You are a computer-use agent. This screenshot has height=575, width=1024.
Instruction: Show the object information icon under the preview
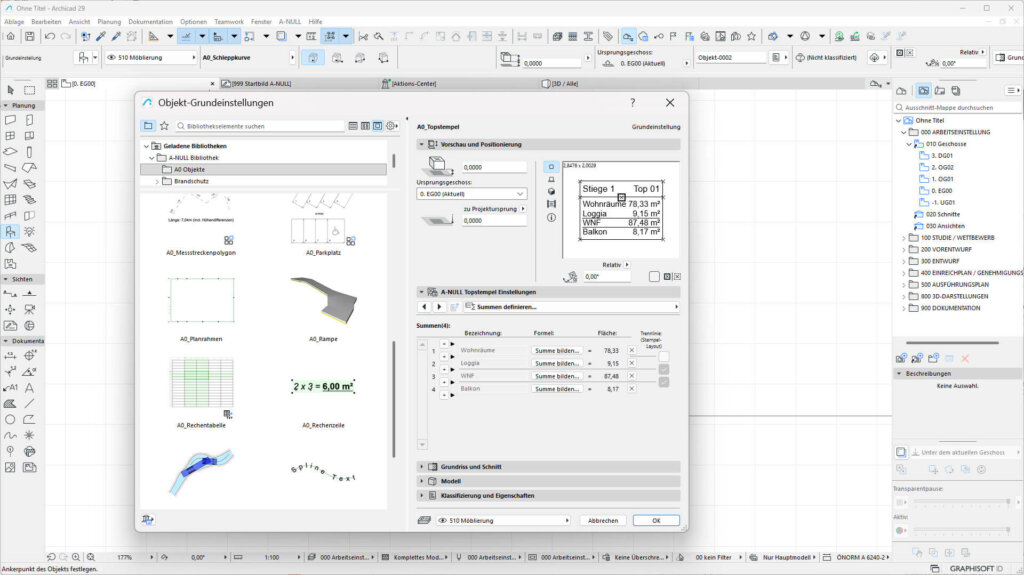coord(551,218)
